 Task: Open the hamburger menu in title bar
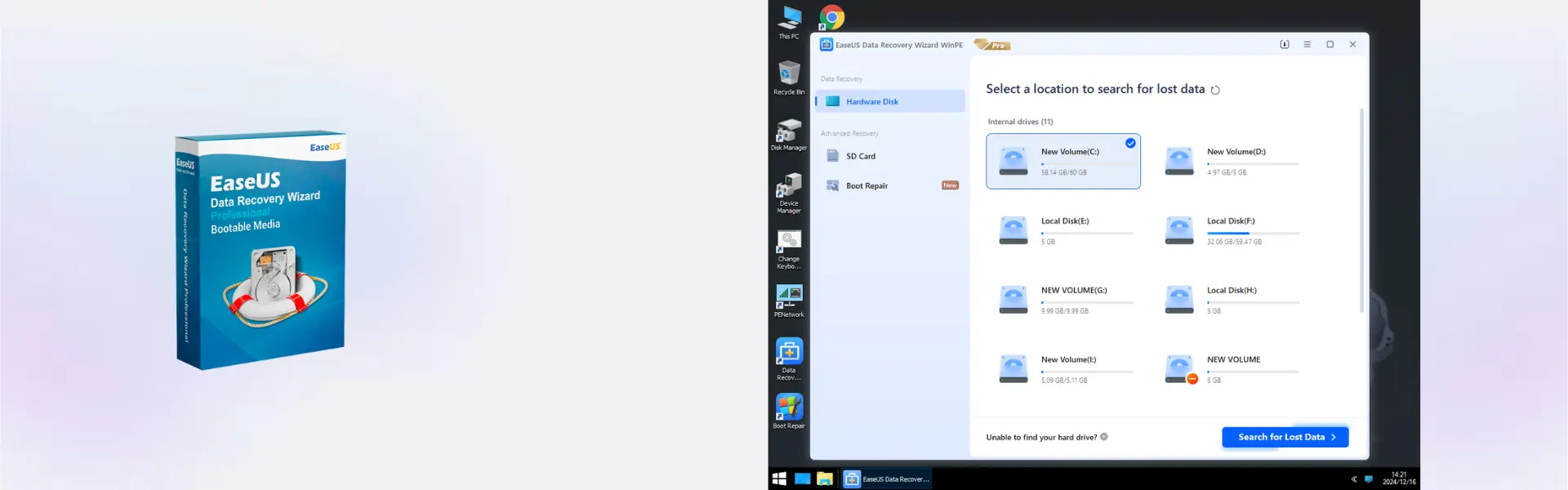1307,44
